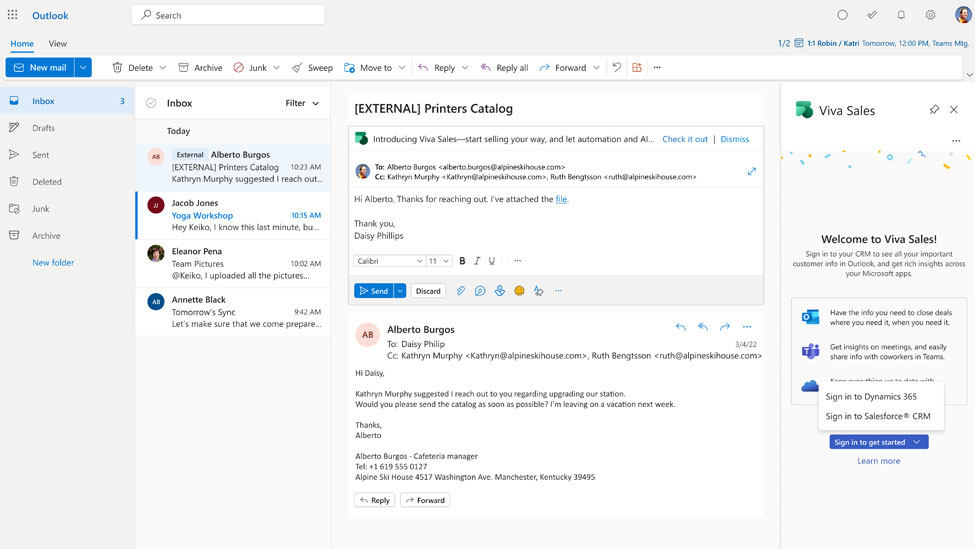
Task: Switch to the Home tab
Action: coord(22,44)
